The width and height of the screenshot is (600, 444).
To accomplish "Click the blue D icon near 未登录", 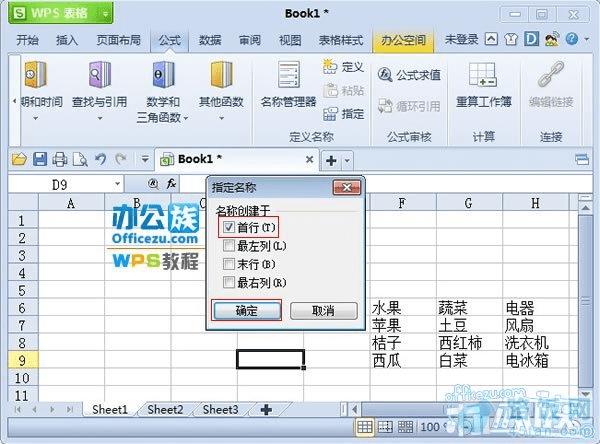I will click(x=531, y=39).
